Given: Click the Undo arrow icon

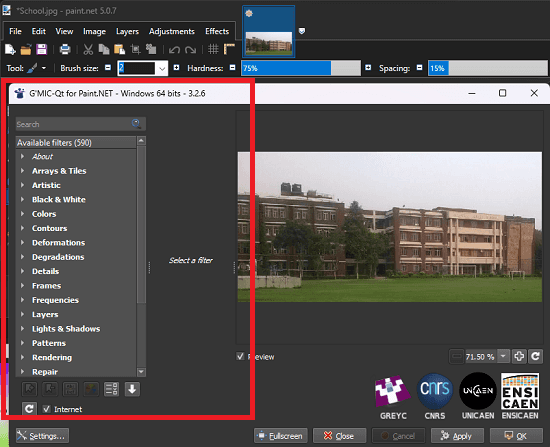Looking at the screenshot, I should pos(174,50).
